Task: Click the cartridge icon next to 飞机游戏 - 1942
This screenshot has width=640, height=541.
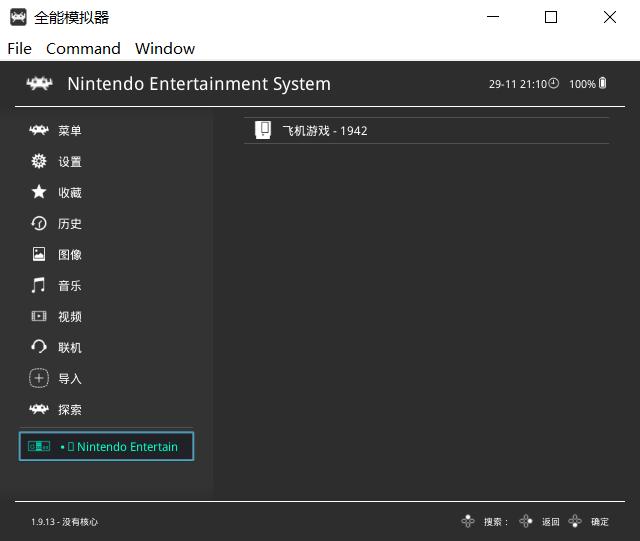Action: point(263,130)
